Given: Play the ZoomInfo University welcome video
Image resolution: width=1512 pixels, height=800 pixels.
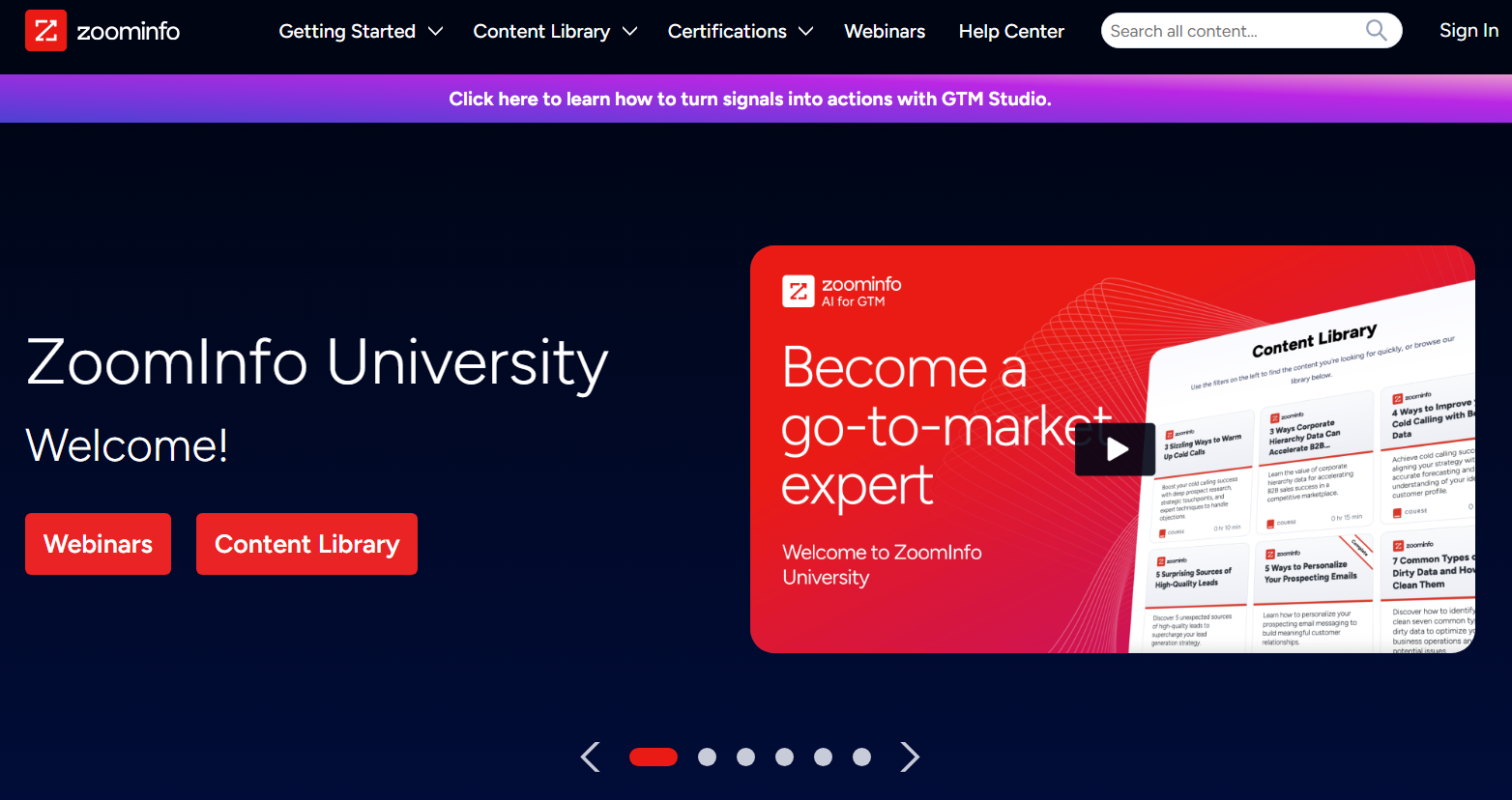Looking at the screenshot, I should 1115,449.
